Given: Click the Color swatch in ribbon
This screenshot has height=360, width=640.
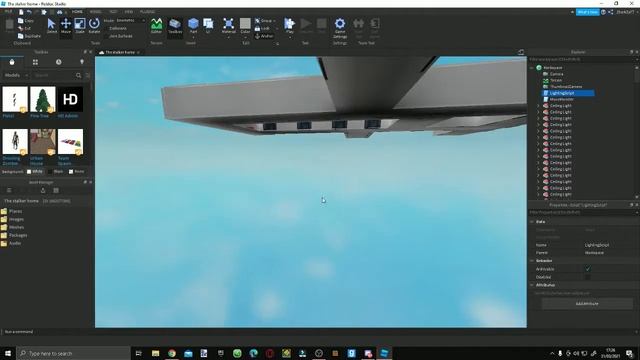Looking at the screenshot, I should pyautogui.click(x=245, y=23).
